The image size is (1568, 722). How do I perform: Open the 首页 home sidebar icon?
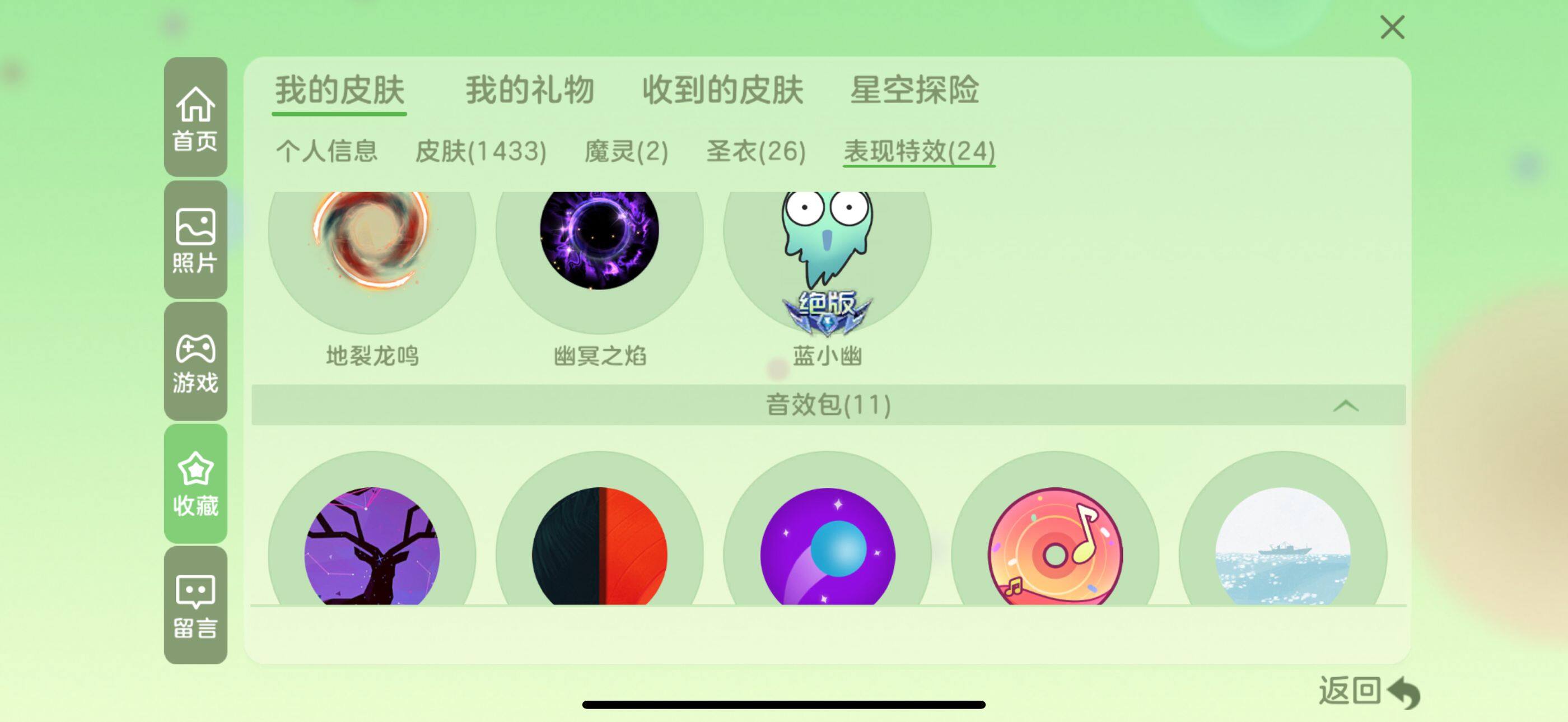(195, 118)
